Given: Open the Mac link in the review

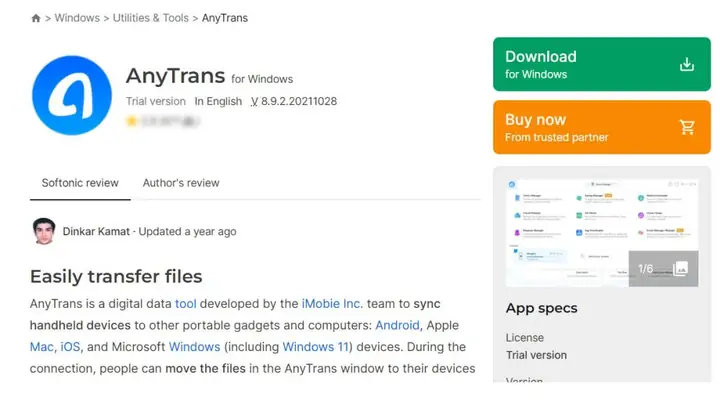Looking at the screenshot, I should (42, 347).
